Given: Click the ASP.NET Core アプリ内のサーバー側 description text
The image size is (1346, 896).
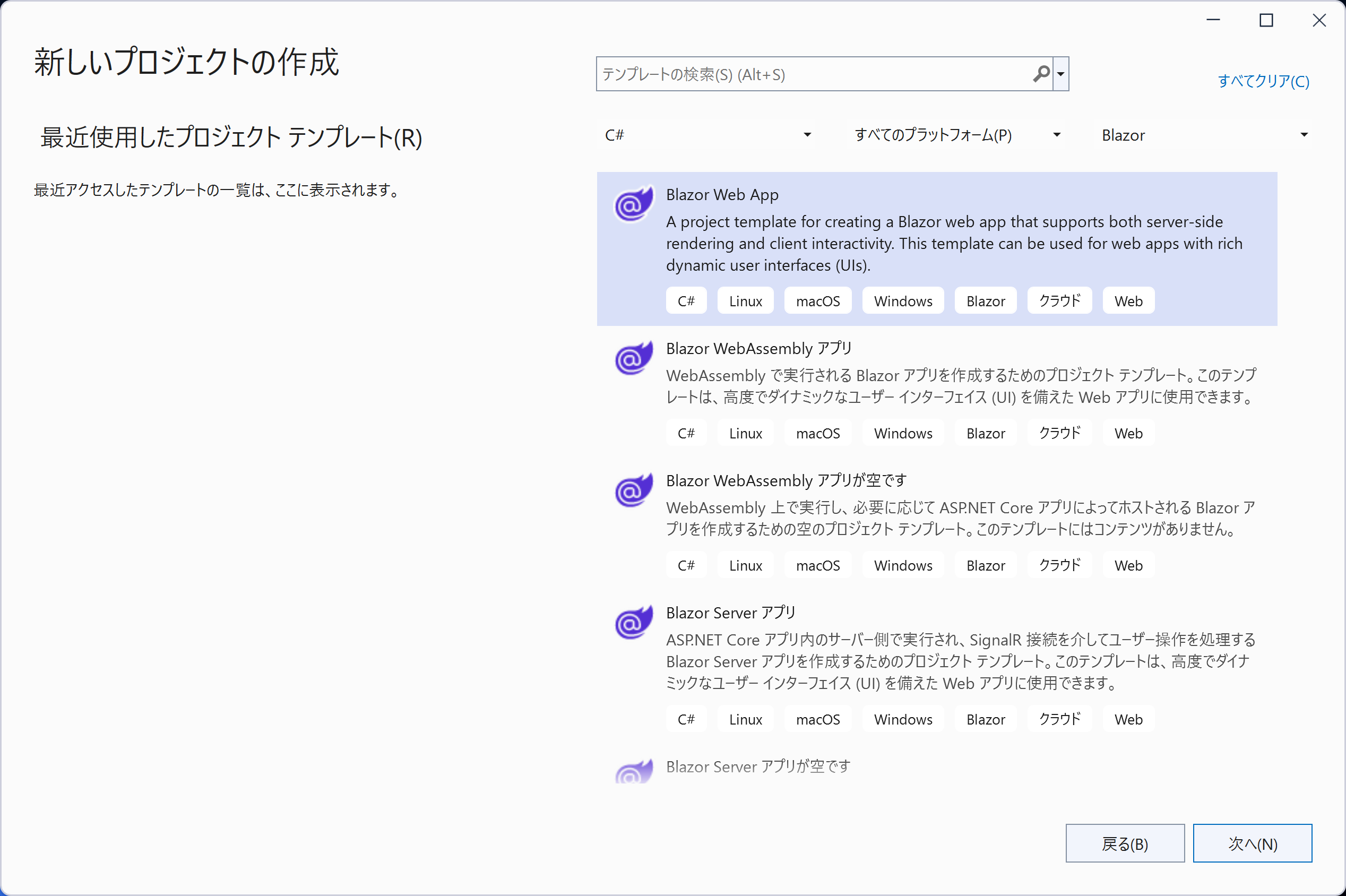Looking at the screenshot, I should point(961,661).
